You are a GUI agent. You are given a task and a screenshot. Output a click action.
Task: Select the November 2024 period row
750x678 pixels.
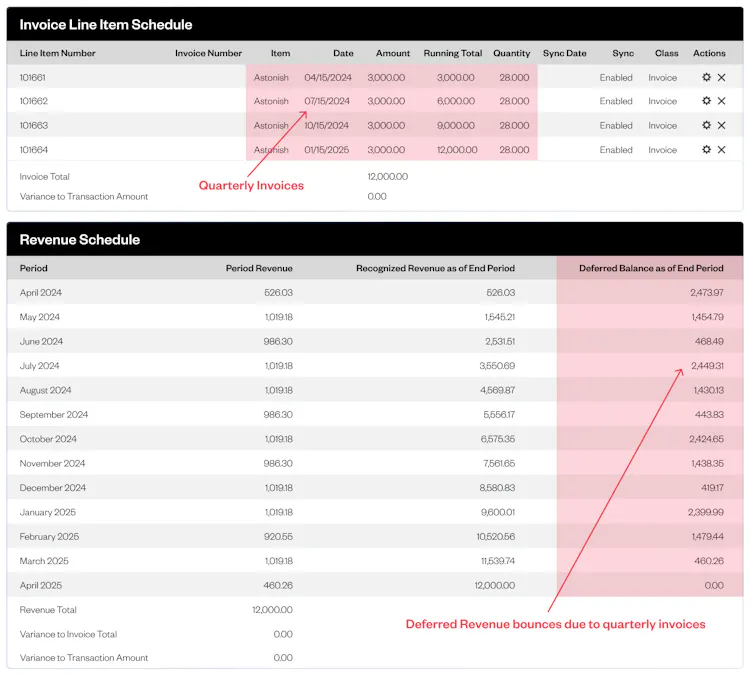click(375, 463)
